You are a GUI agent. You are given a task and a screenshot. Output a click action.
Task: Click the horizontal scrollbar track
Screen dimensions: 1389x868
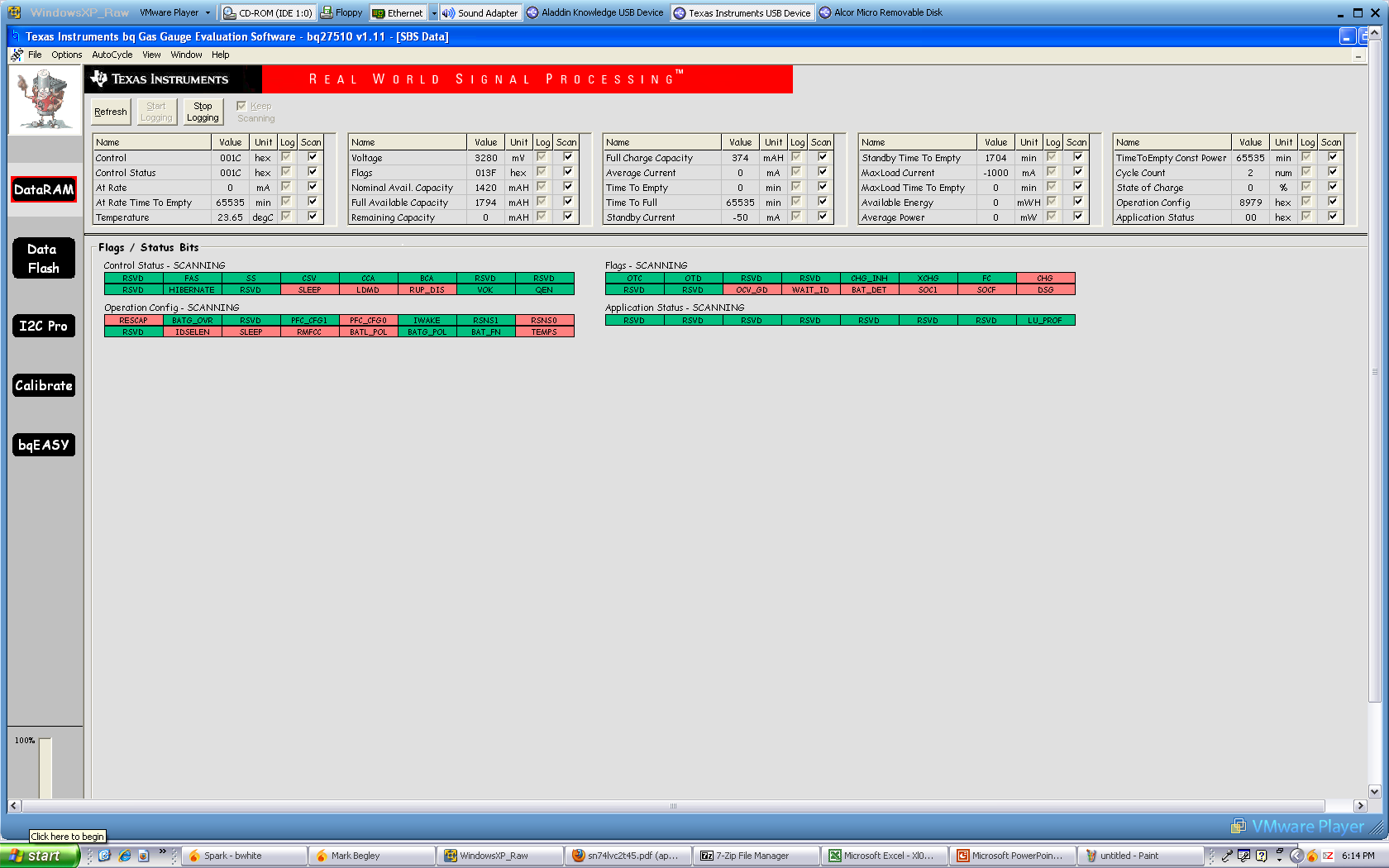(x=673, y=806)
